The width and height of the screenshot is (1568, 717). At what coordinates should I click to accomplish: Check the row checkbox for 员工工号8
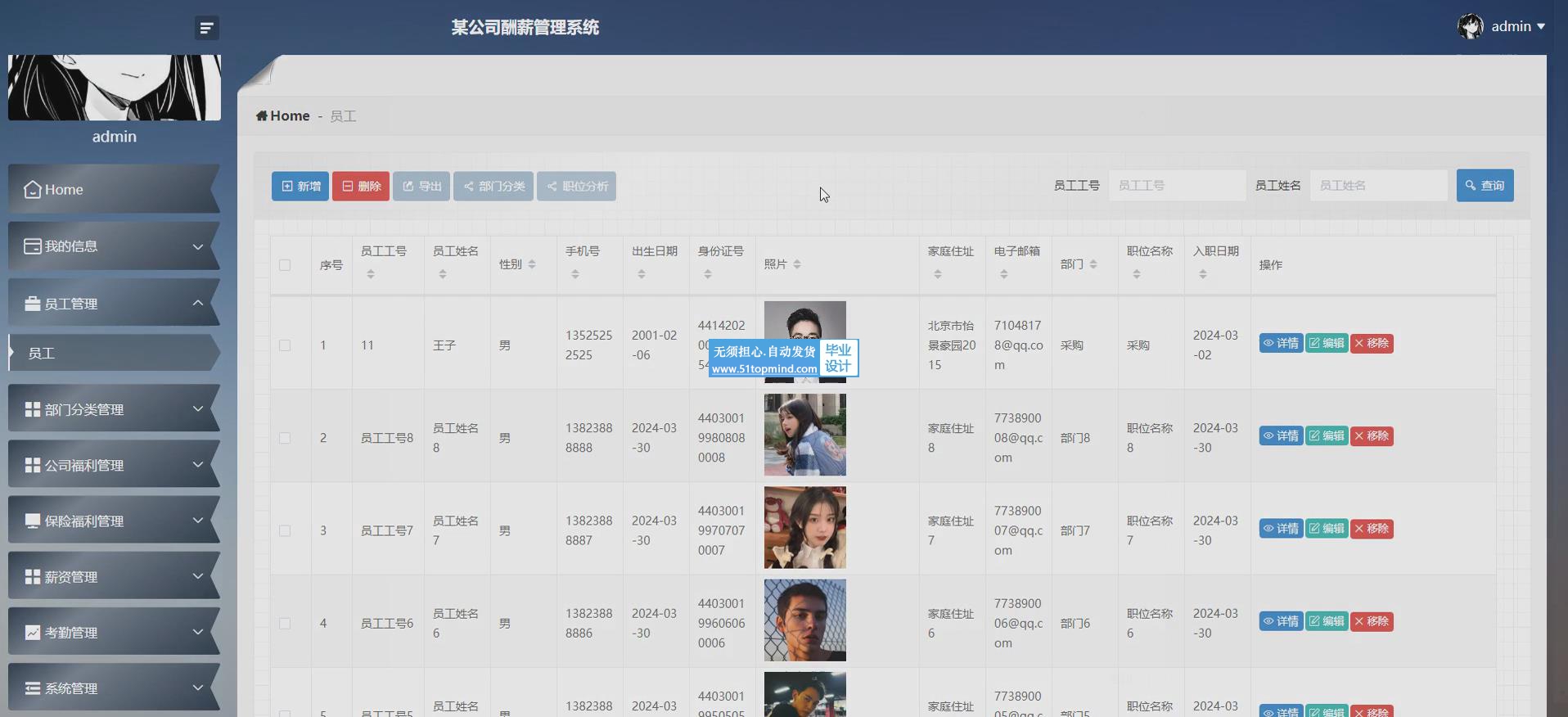[285, 438]
